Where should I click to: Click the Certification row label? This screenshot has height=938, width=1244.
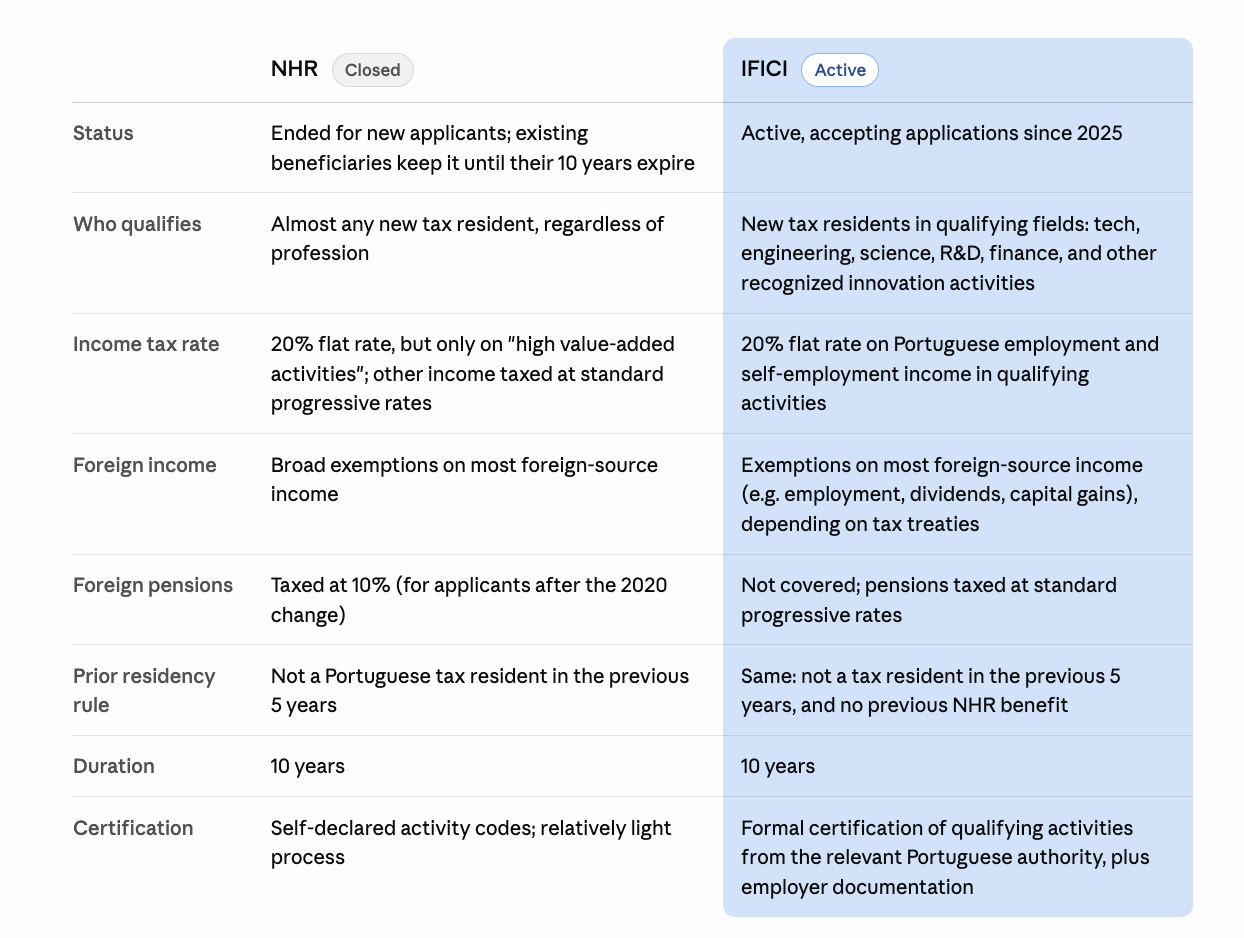point(133,828)
